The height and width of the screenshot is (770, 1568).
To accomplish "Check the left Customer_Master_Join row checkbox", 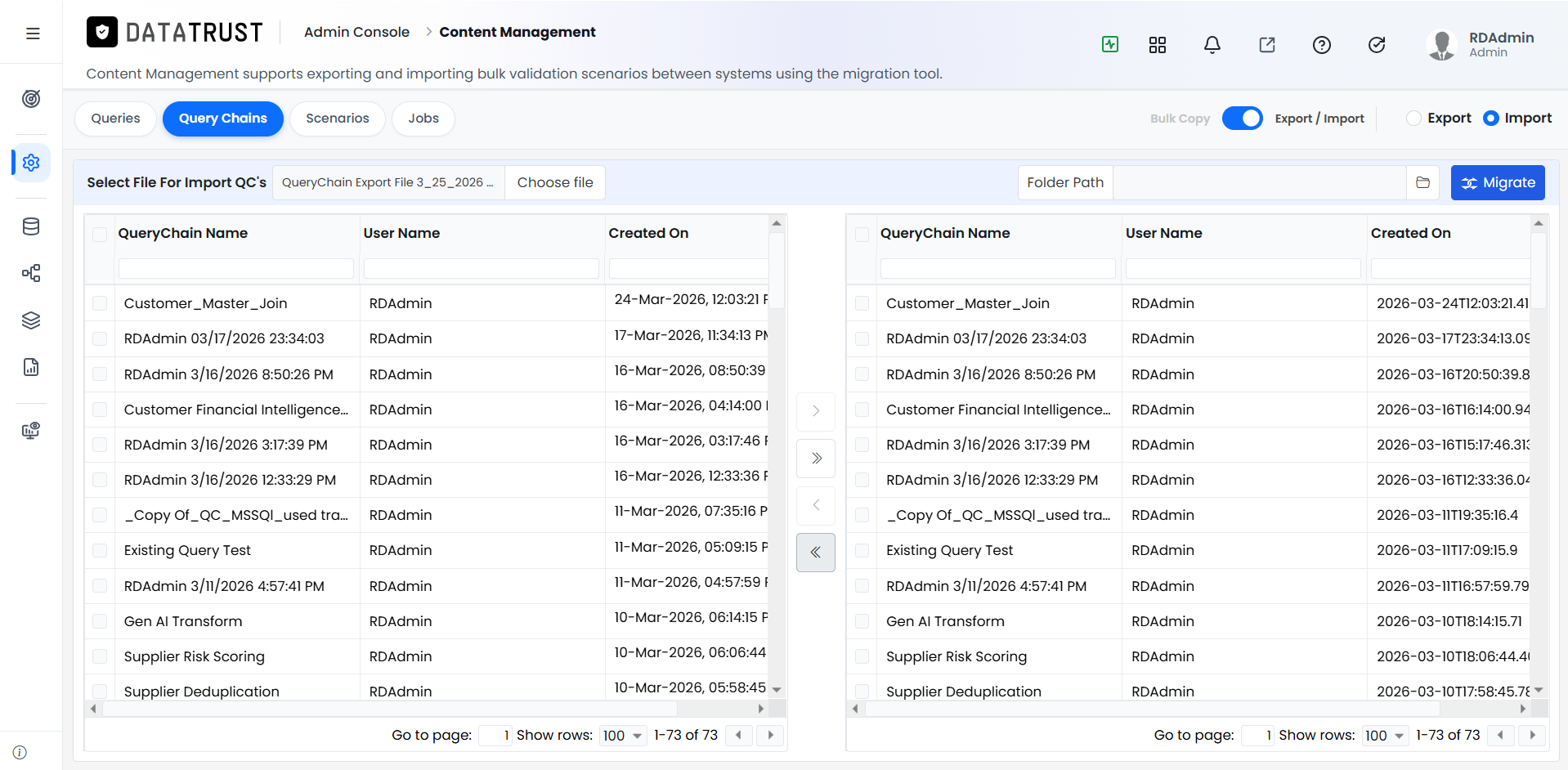I will coord(100,303).
